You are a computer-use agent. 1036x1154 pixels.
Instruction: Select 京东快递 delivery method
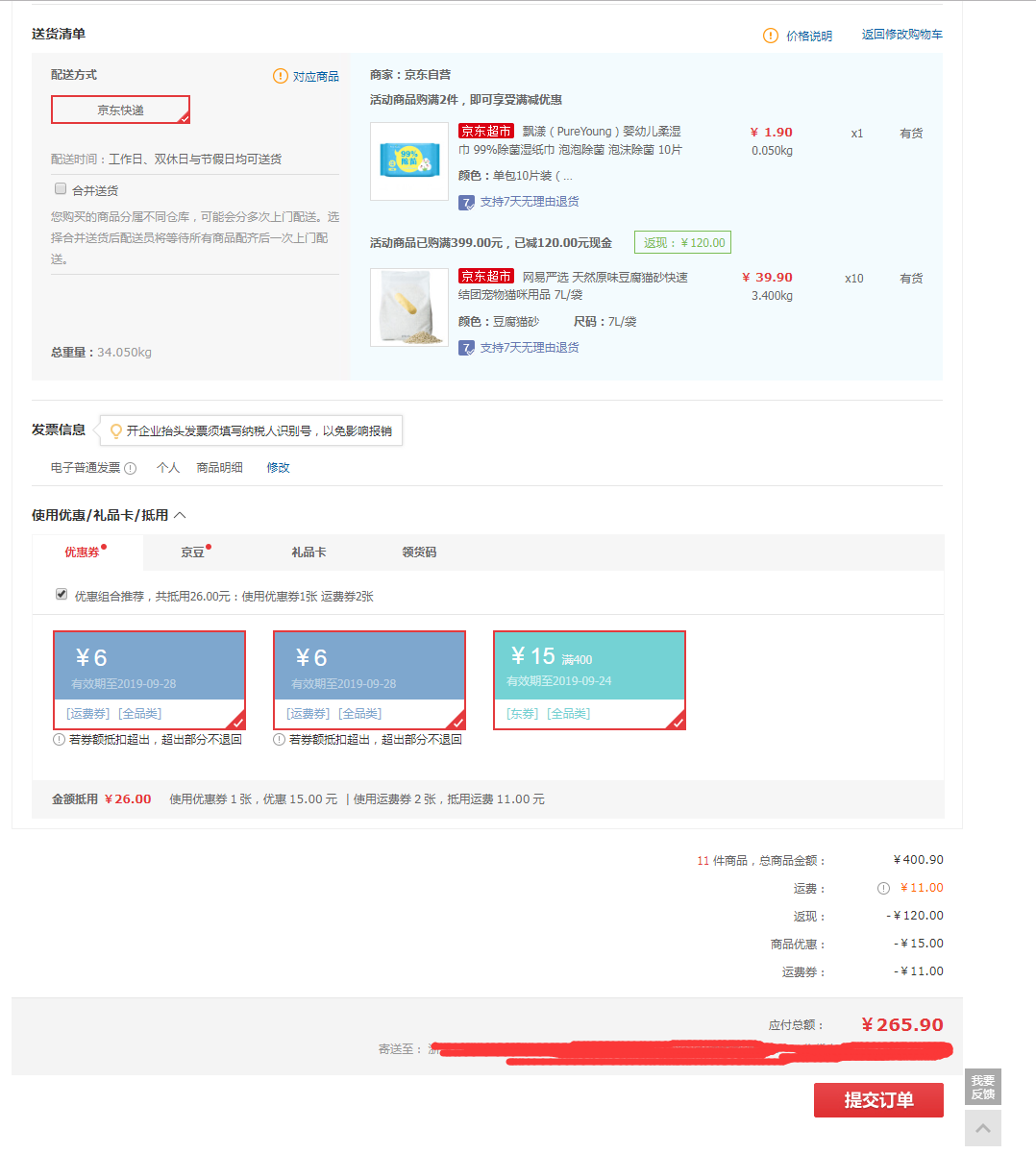(120, 110)
